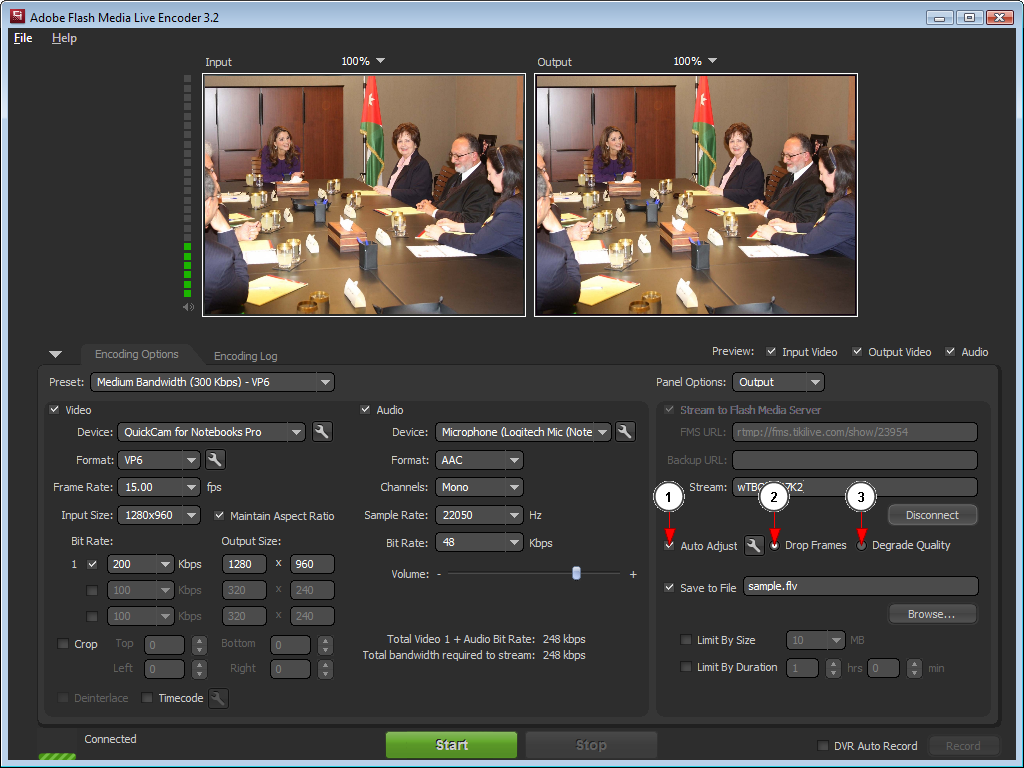Open video Bit Rate 200 Kbps dropdown

(x=140, y=564)
